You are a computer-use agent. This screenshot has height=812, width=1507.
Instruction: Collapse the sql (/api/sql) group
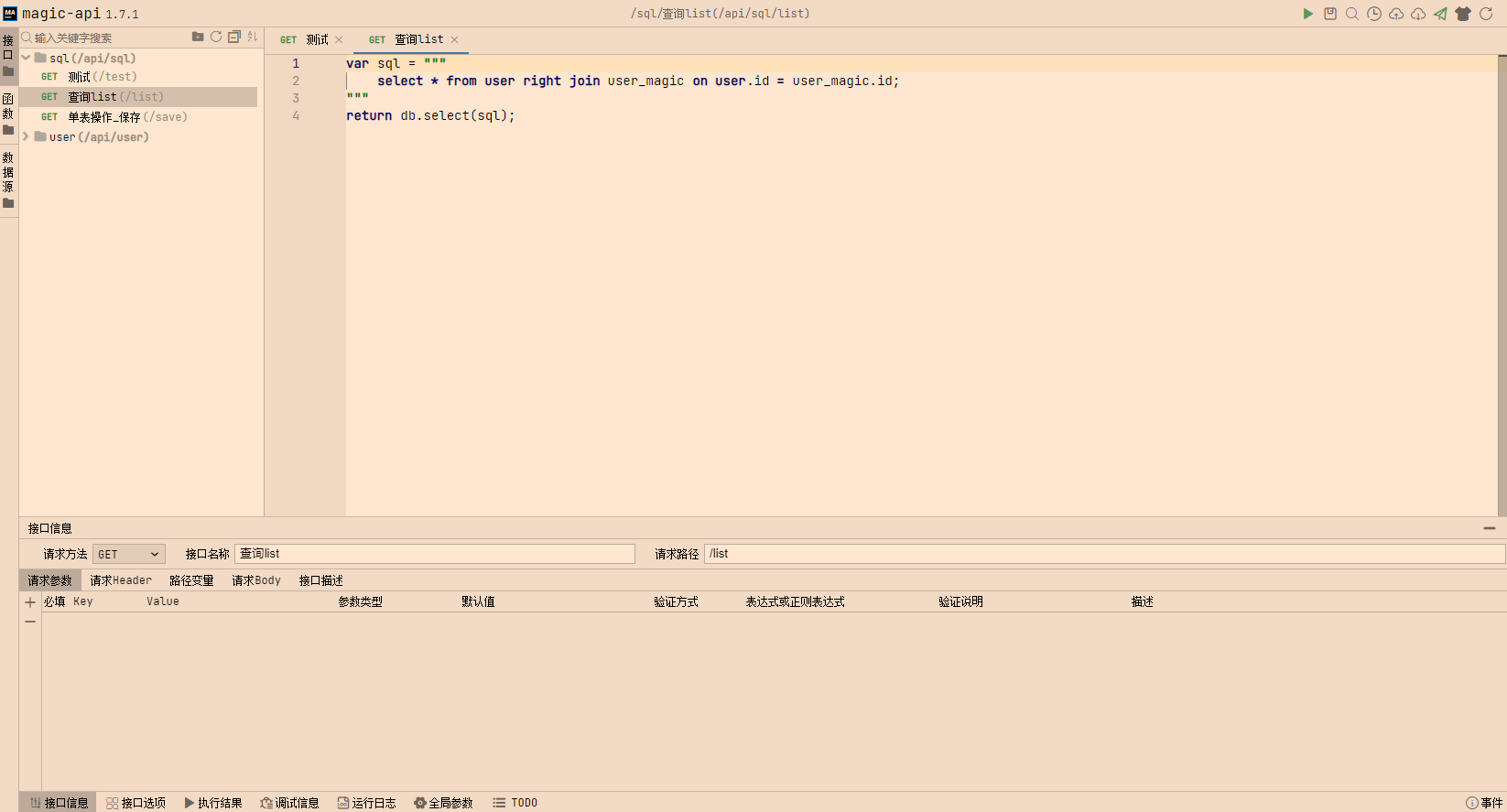pyautogui.click(x=27, y=58)
